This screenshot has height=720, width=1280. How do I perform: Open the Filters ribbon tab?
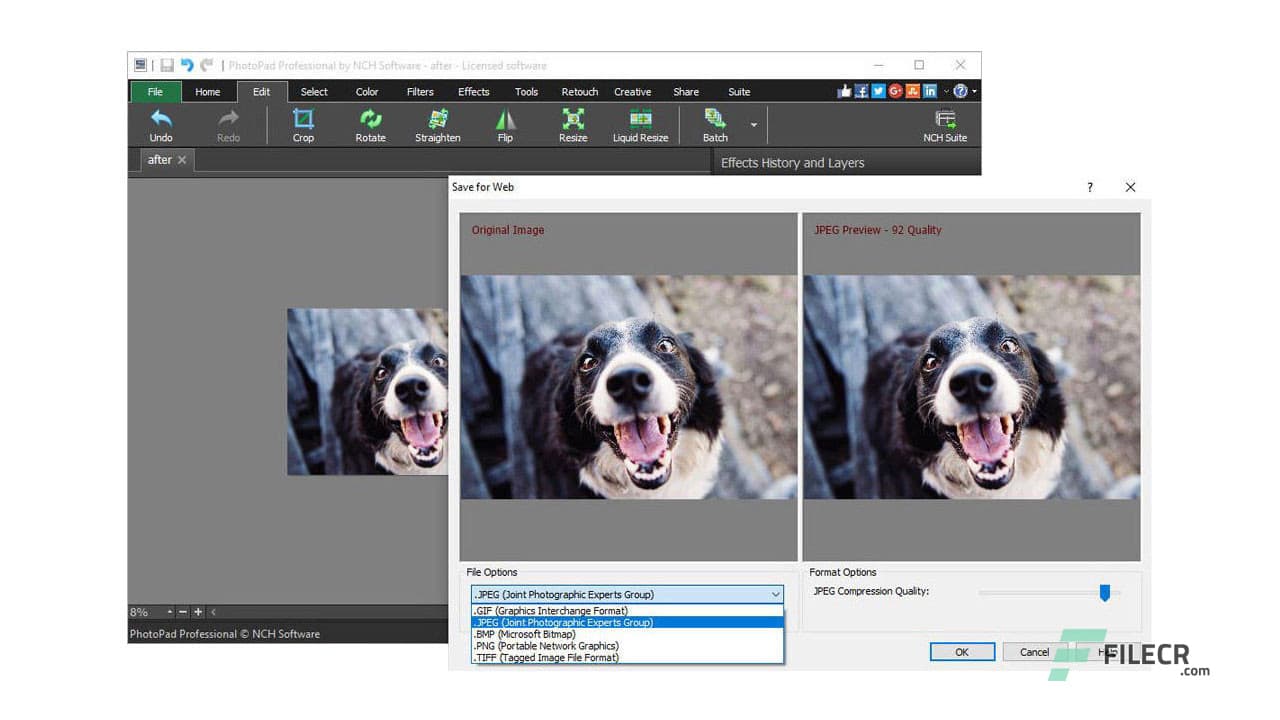click(420, 92)
